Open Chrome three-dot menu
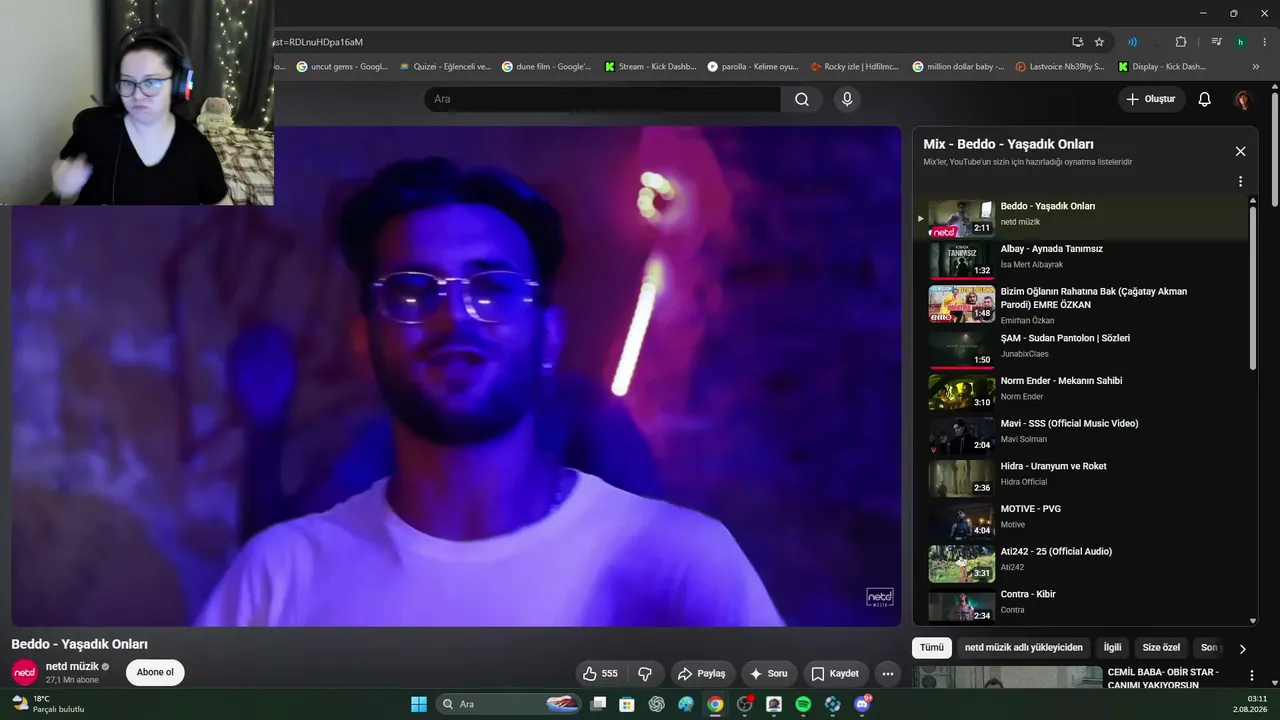The image size is (1280, 720). (x=1264, y=42)
